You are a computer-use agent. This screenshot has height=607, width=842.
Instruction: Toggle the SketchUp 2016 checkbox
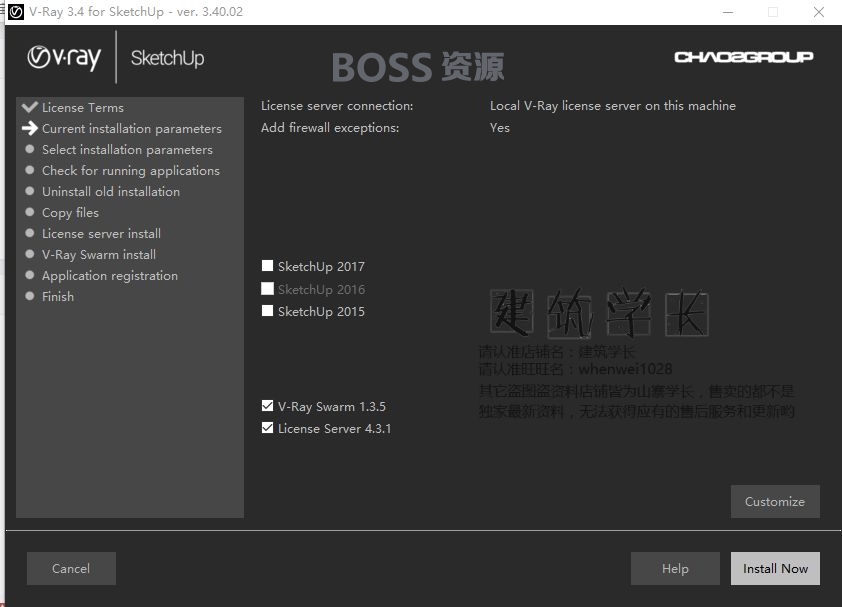tap(267, 288)
